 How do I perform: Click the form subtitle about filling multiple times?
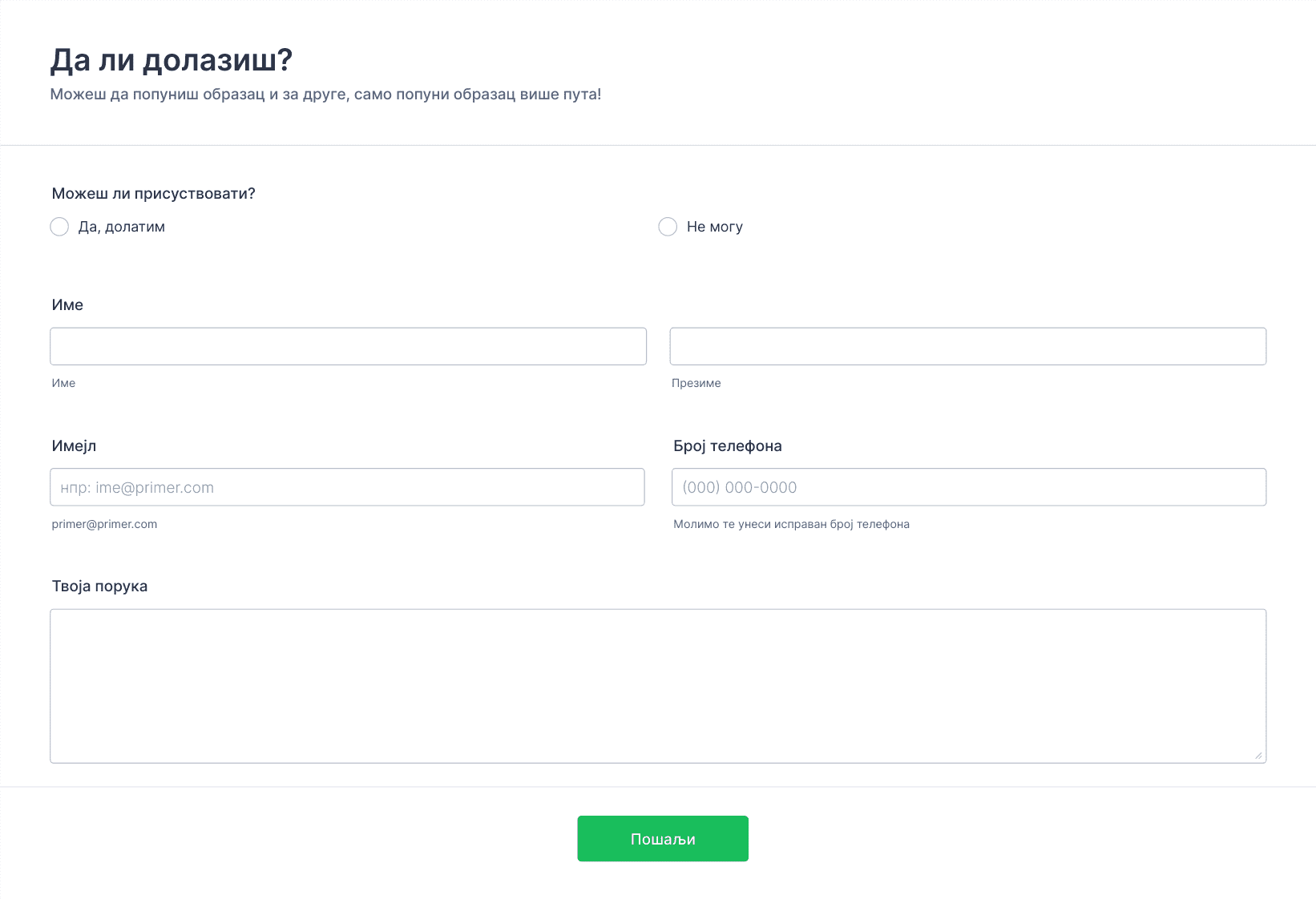tap(325, 94)
